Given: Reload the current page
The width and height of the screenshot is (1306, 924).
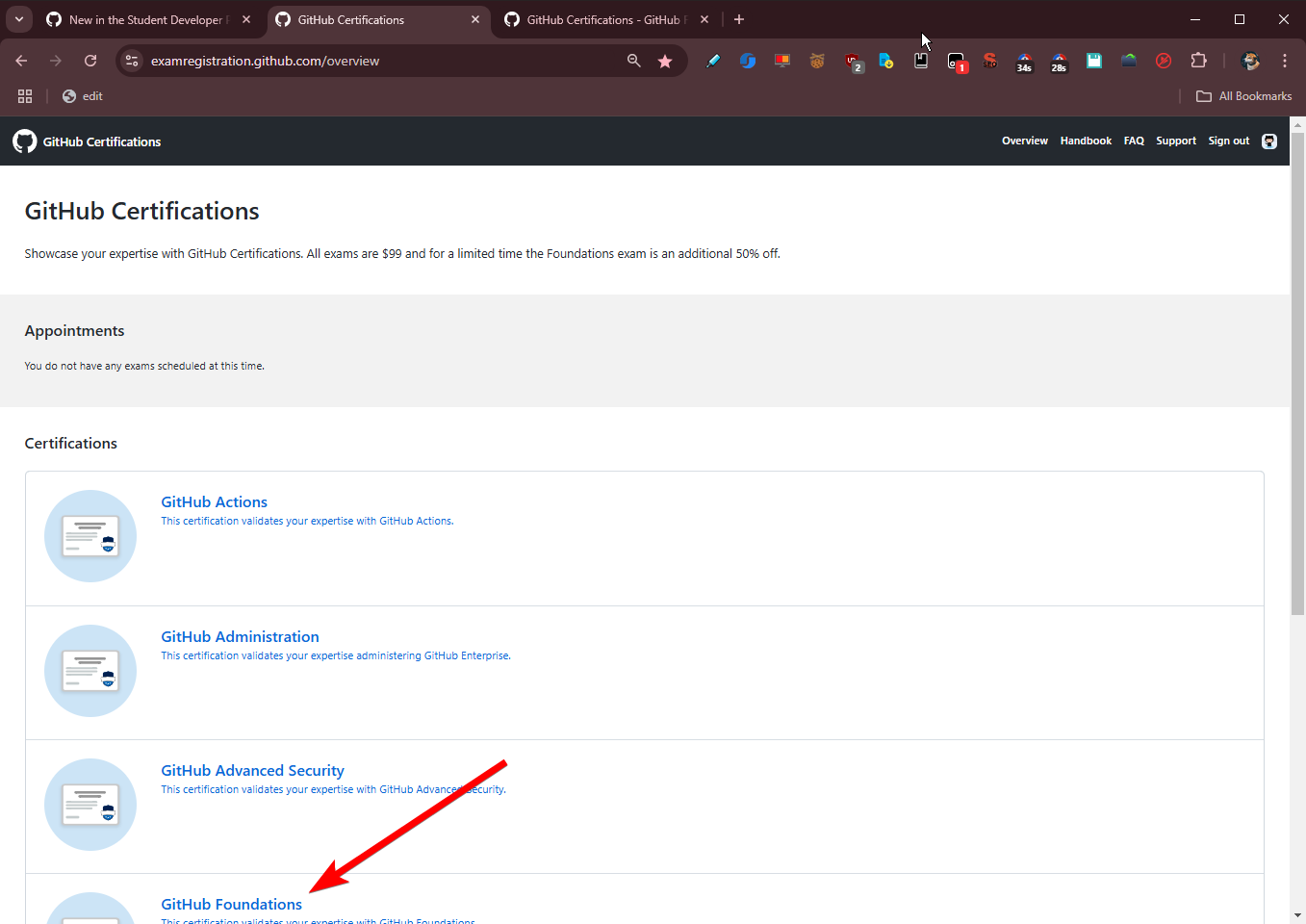Looking at the screenshot, I should point(90,61).
